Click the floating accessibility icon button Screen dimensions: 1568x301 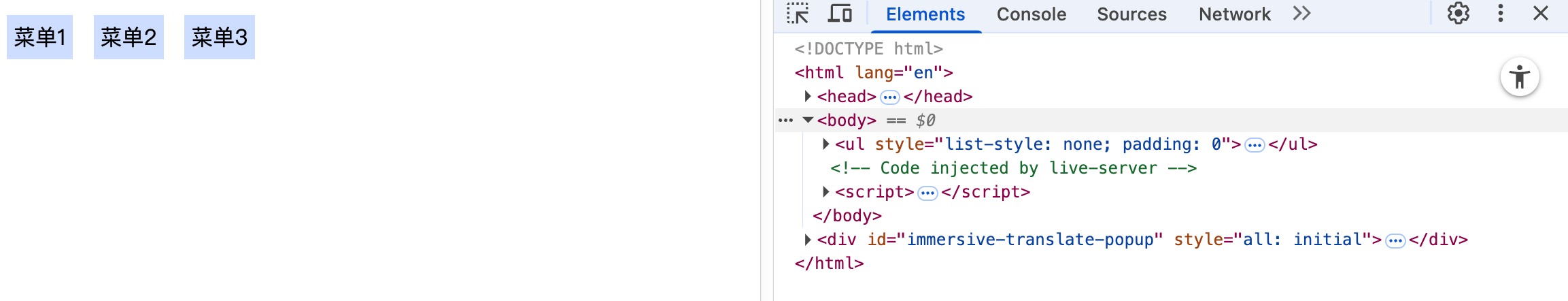1520,77
